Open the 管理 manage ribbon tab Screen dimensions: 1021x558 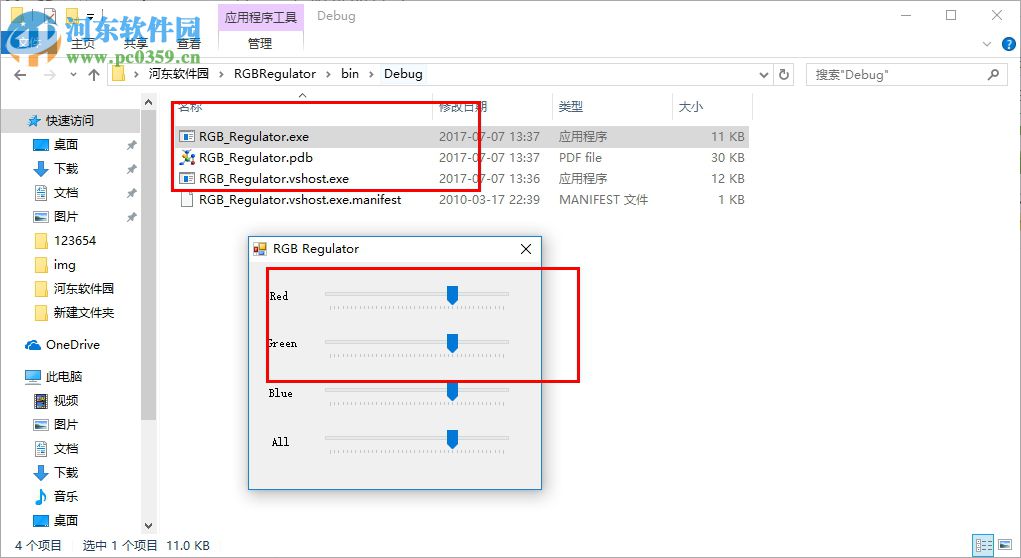260,43
